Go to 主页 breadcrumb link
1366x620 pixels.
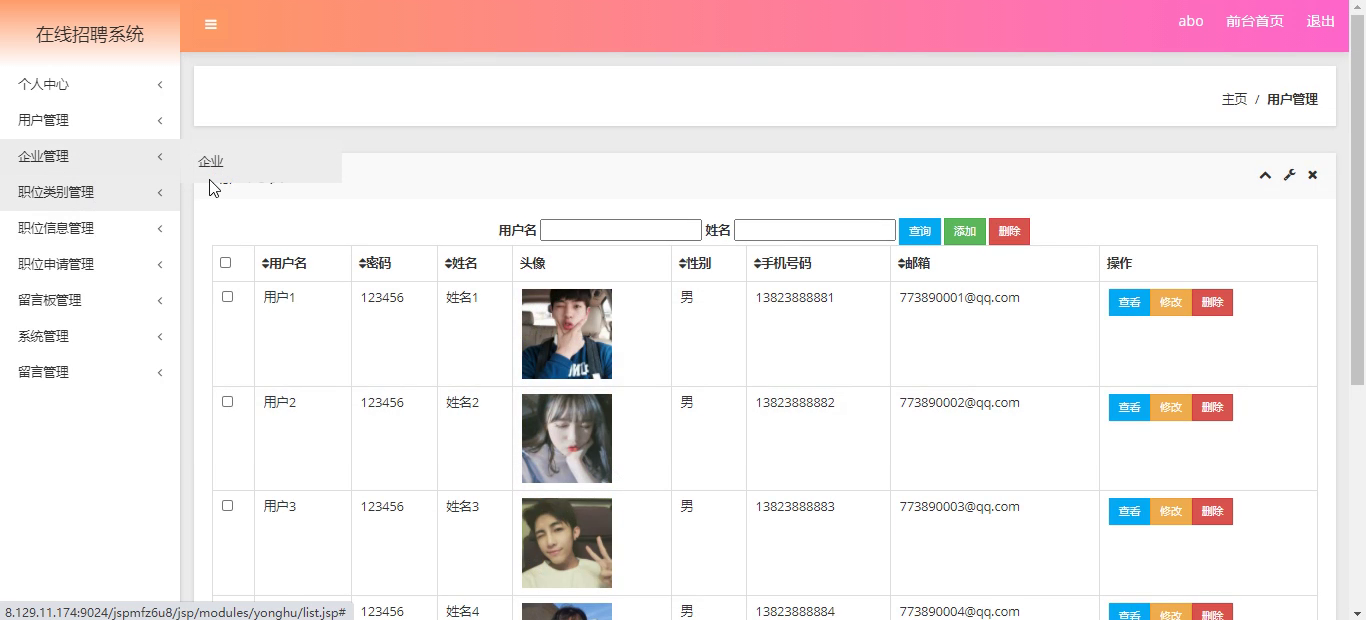click(1235, 99)
